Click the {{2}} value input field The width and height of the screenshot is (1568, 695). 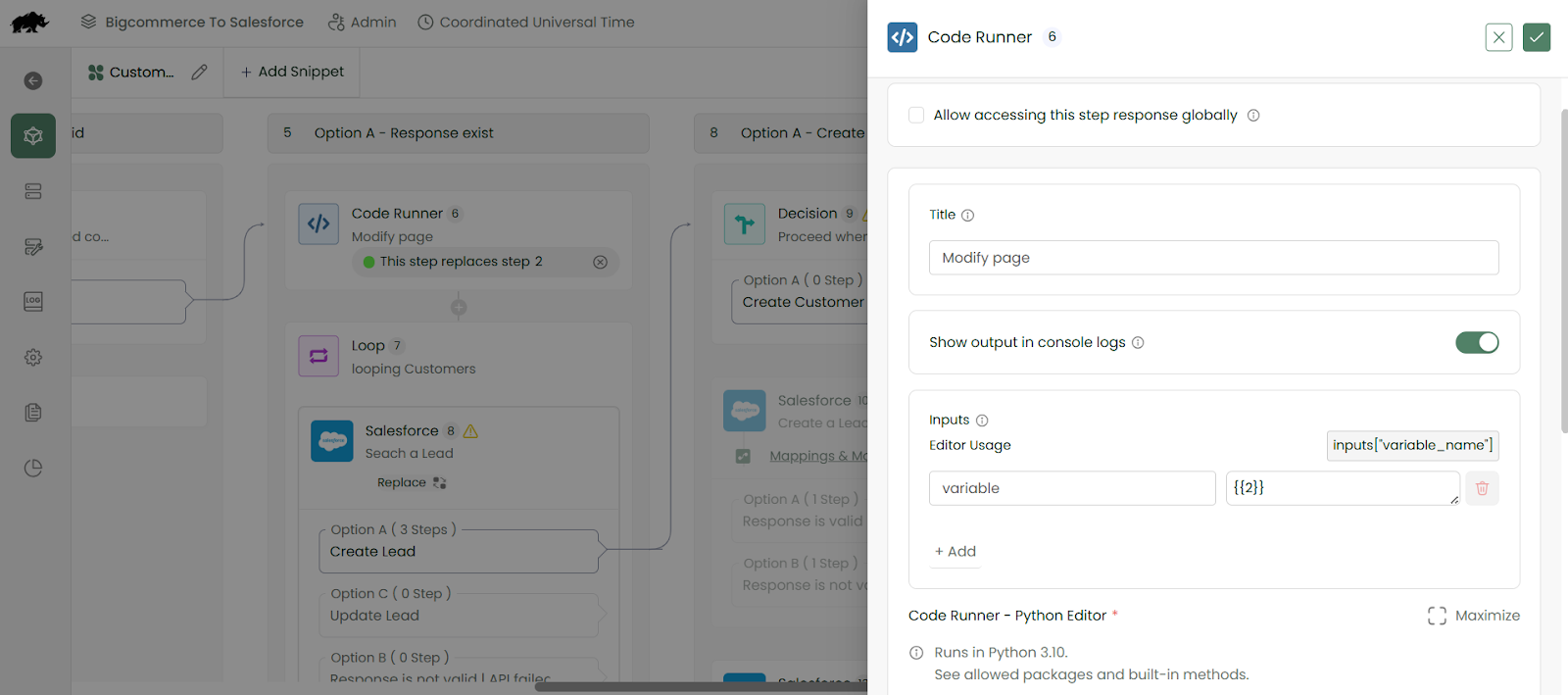tap(1343, 488)
